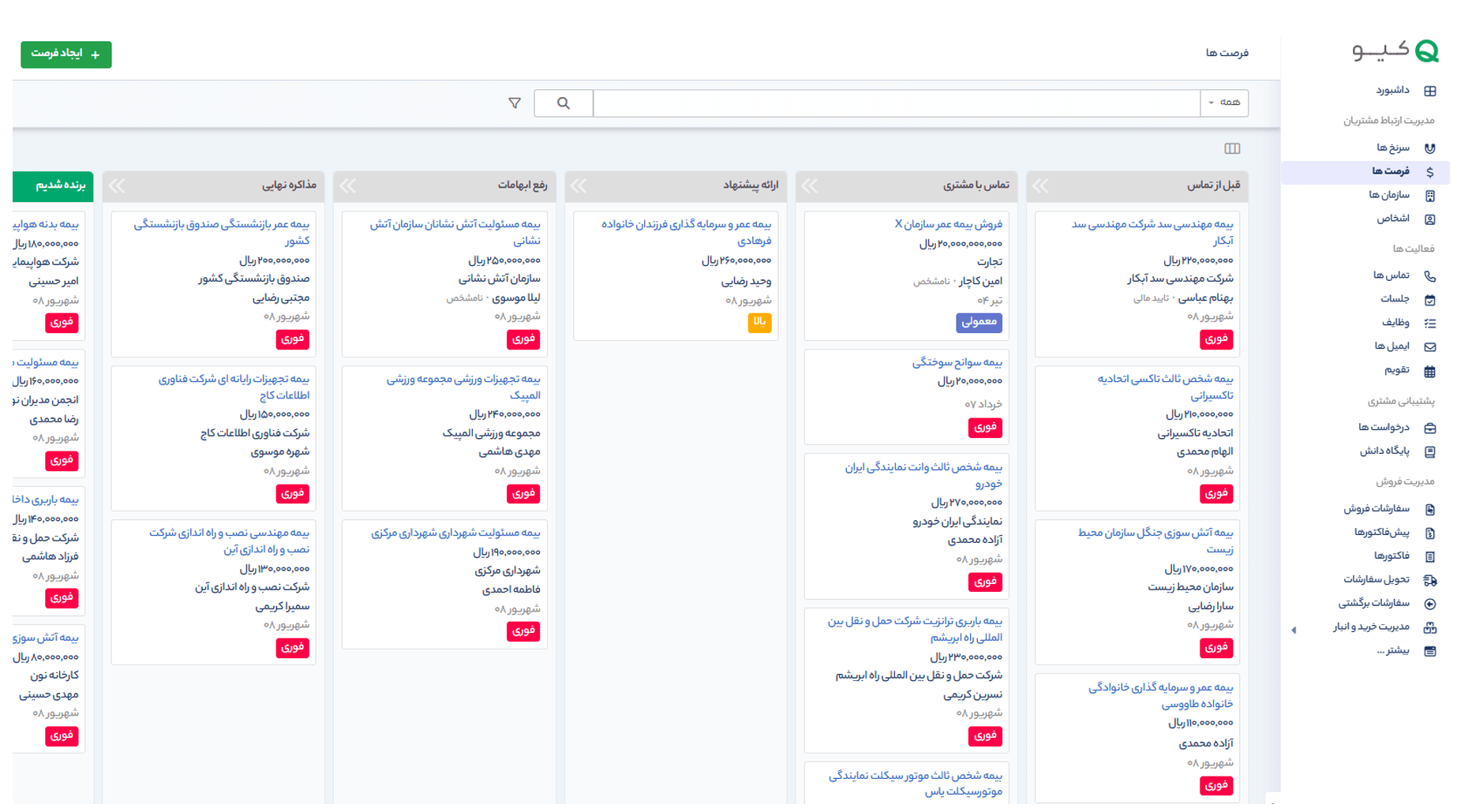
Task: Collapse the رفع ابهامات column chevron
Action: tap(348, 186)
